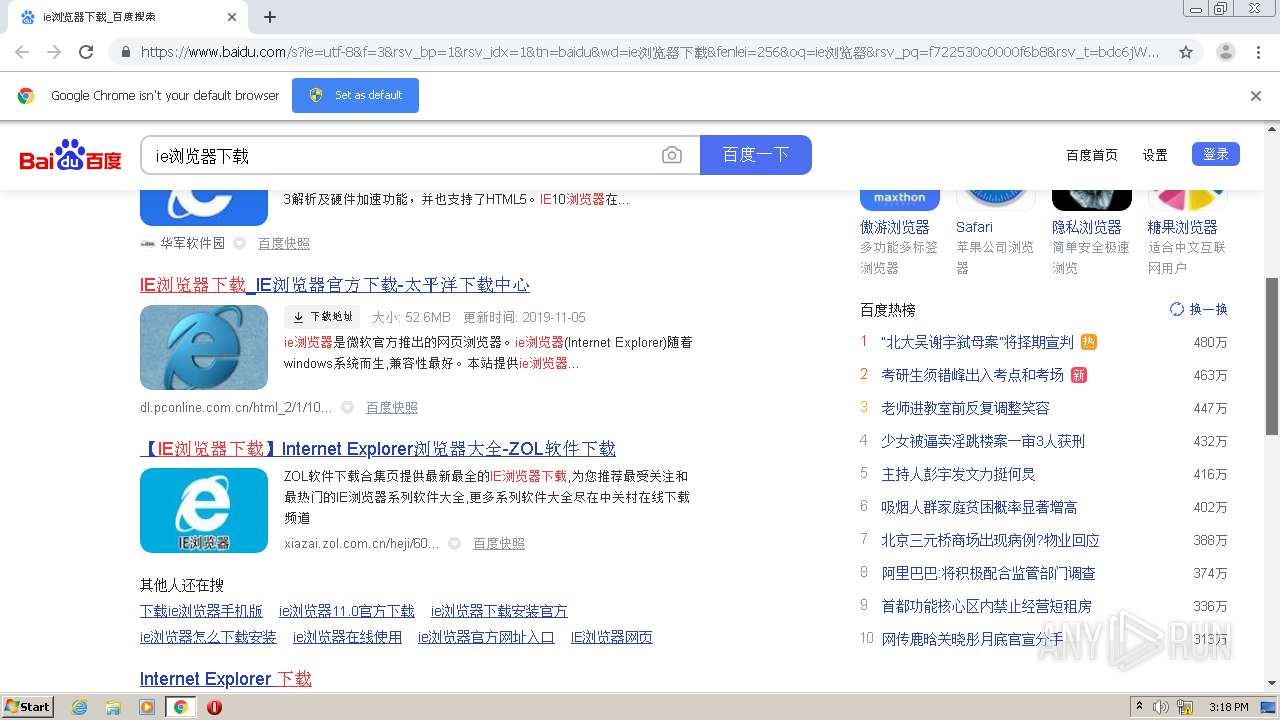Open the ZOL软件下载 result title

tap(378, 449)
